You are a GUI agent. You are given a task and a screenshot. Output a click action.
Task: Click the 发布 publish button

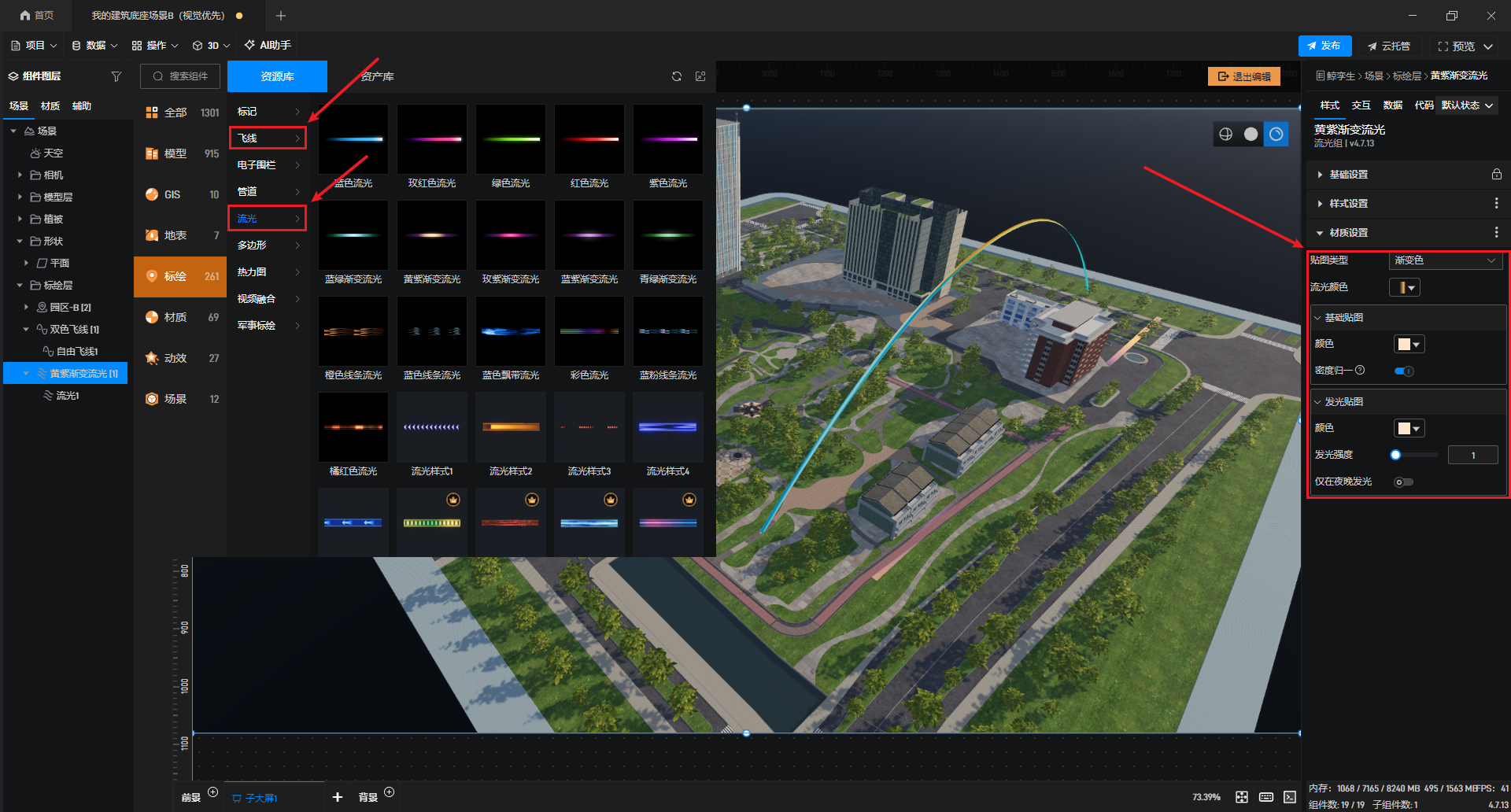click(x=1324, y=46)
